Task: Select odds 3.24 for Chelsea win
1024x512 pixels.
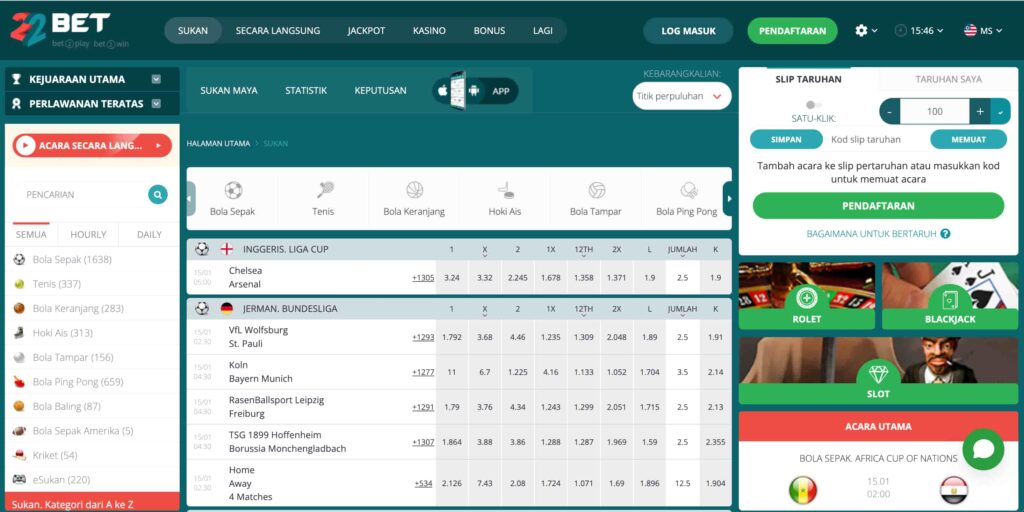Action: 451,278
